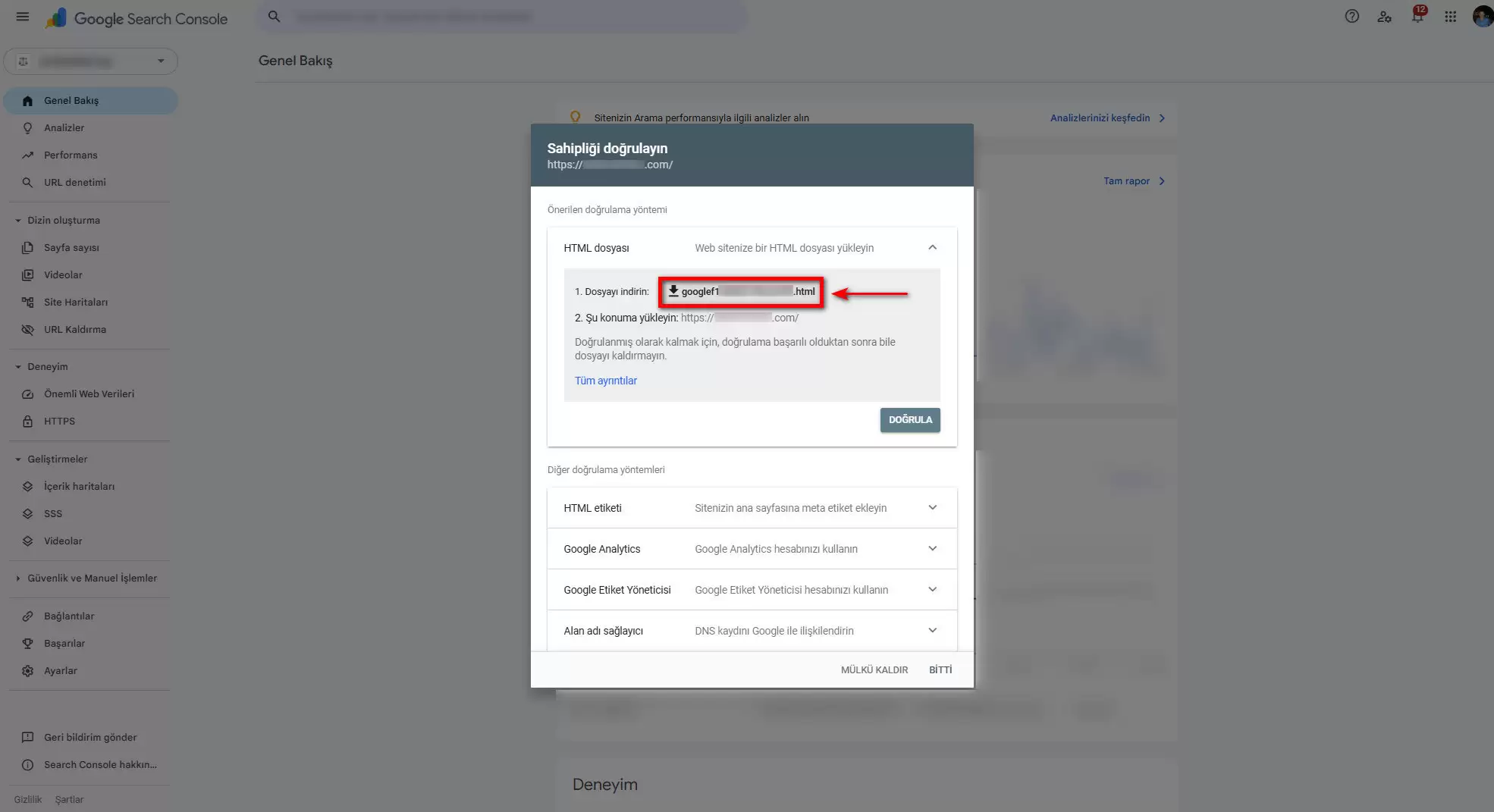
Task: Click the Ayarlar gear icon
Action: point(28,671)
